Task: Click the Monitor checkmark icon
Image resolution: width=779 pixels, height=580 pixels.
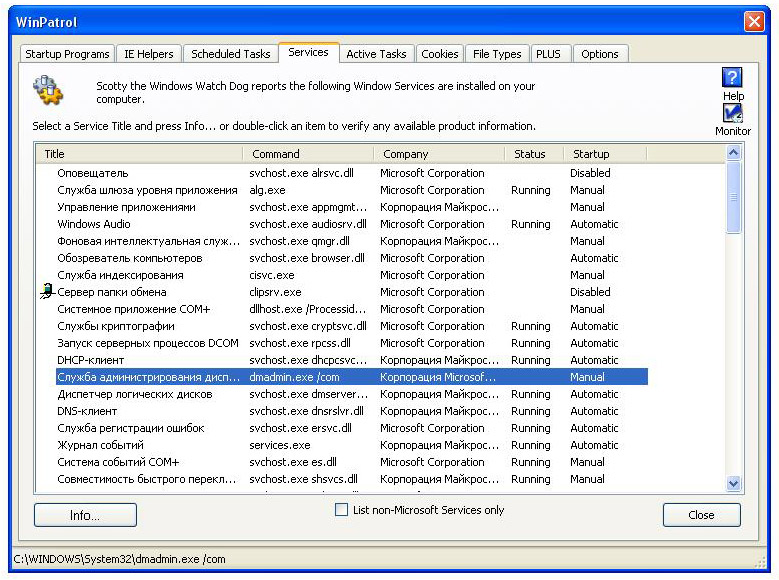Action: click(732, 113)
